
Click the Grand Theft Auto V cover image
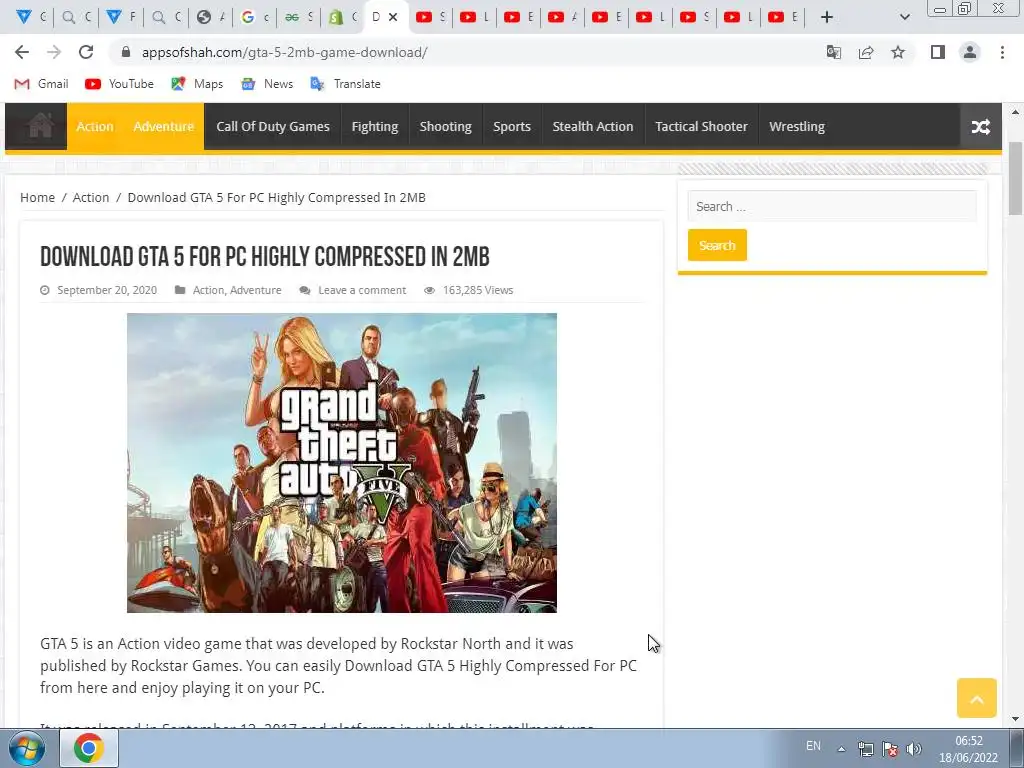pyautogui.click(x=342, y=463)
